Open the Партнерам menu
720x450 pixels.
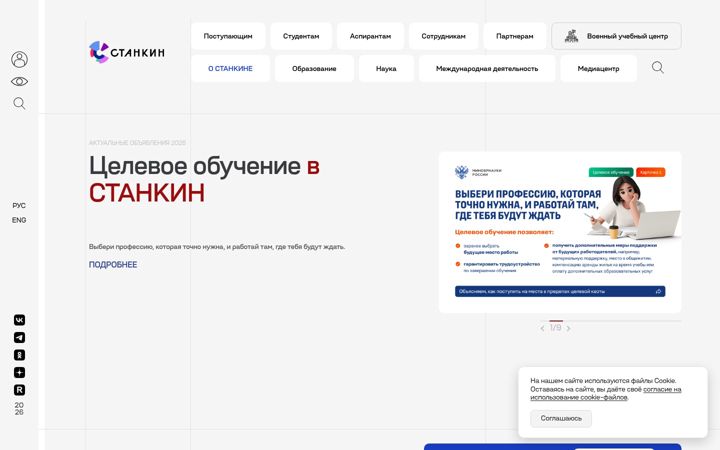515,36
